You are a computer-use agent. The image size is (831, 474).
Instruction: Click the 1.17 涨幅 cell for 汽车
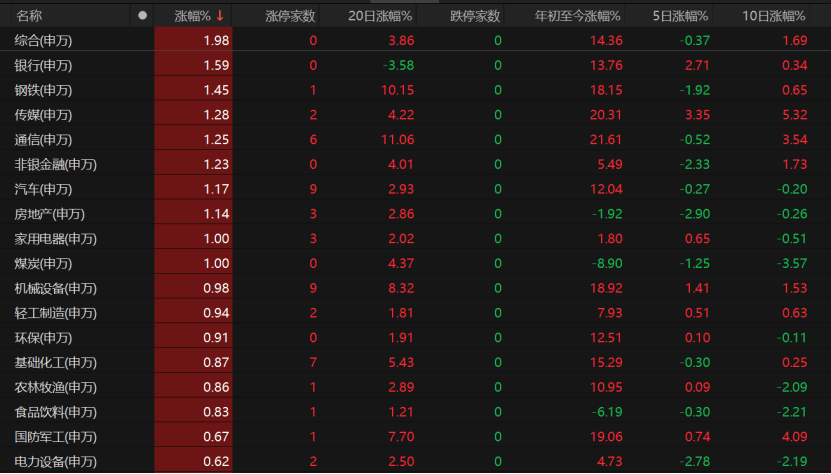pos(193,189)
